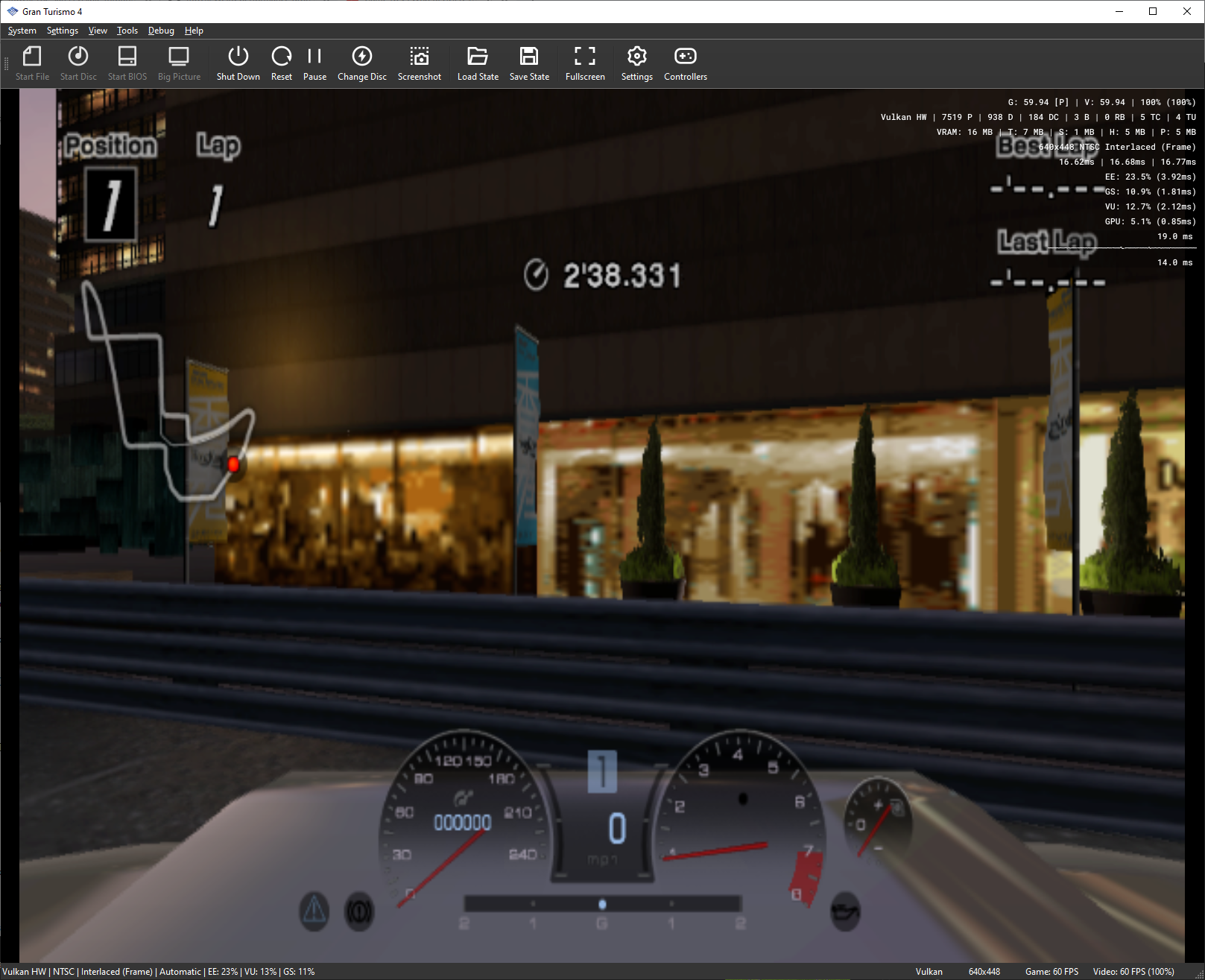This screenshot has height=980, width=1205.
Task: Open the Tools menu
Action: pos(127,31)
